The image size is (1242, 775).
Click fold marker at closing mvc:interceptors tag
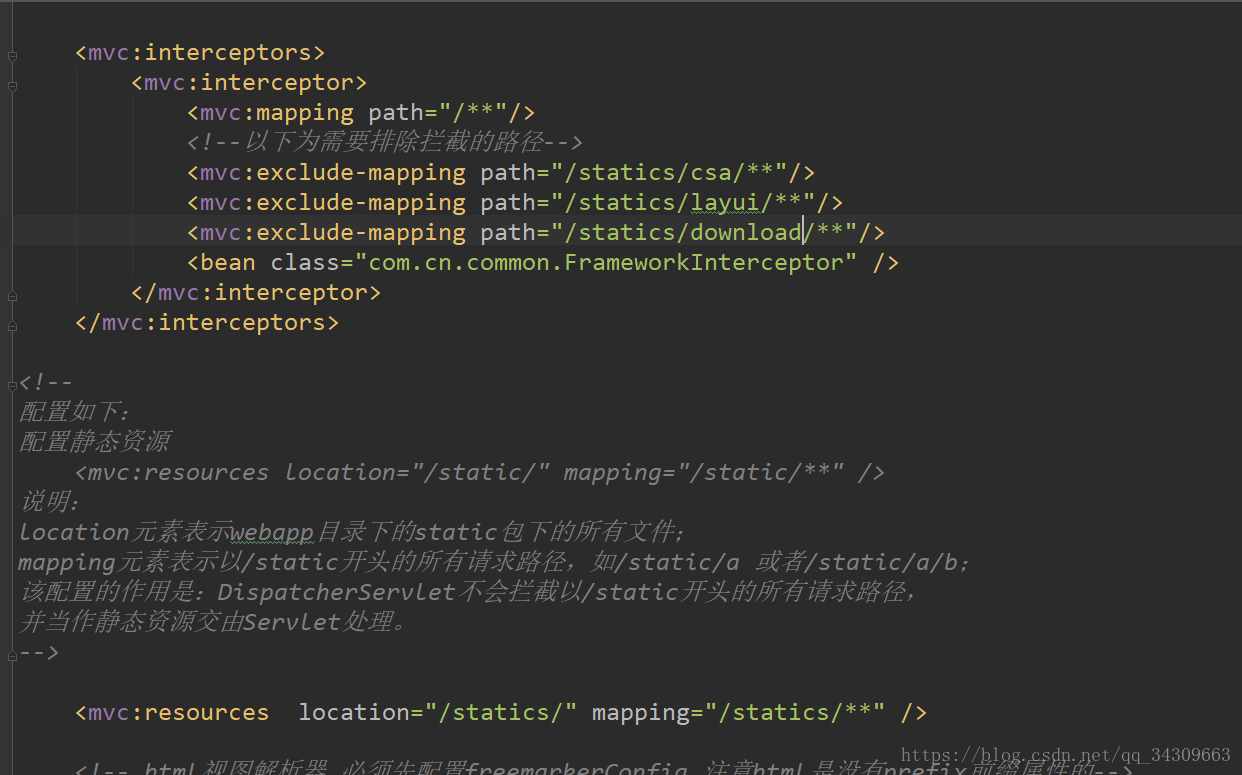[x=12, y=326]
